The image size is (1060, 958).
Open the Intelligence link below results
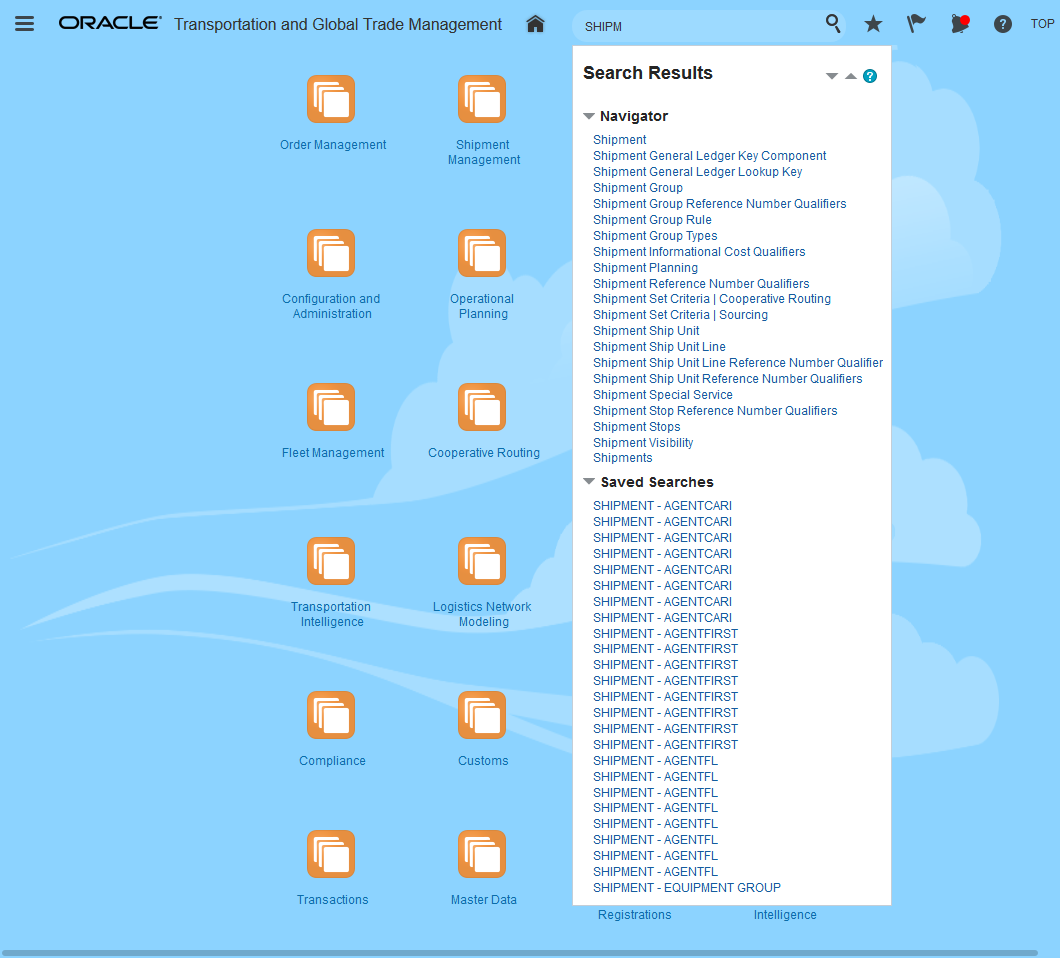click(785, 915)
